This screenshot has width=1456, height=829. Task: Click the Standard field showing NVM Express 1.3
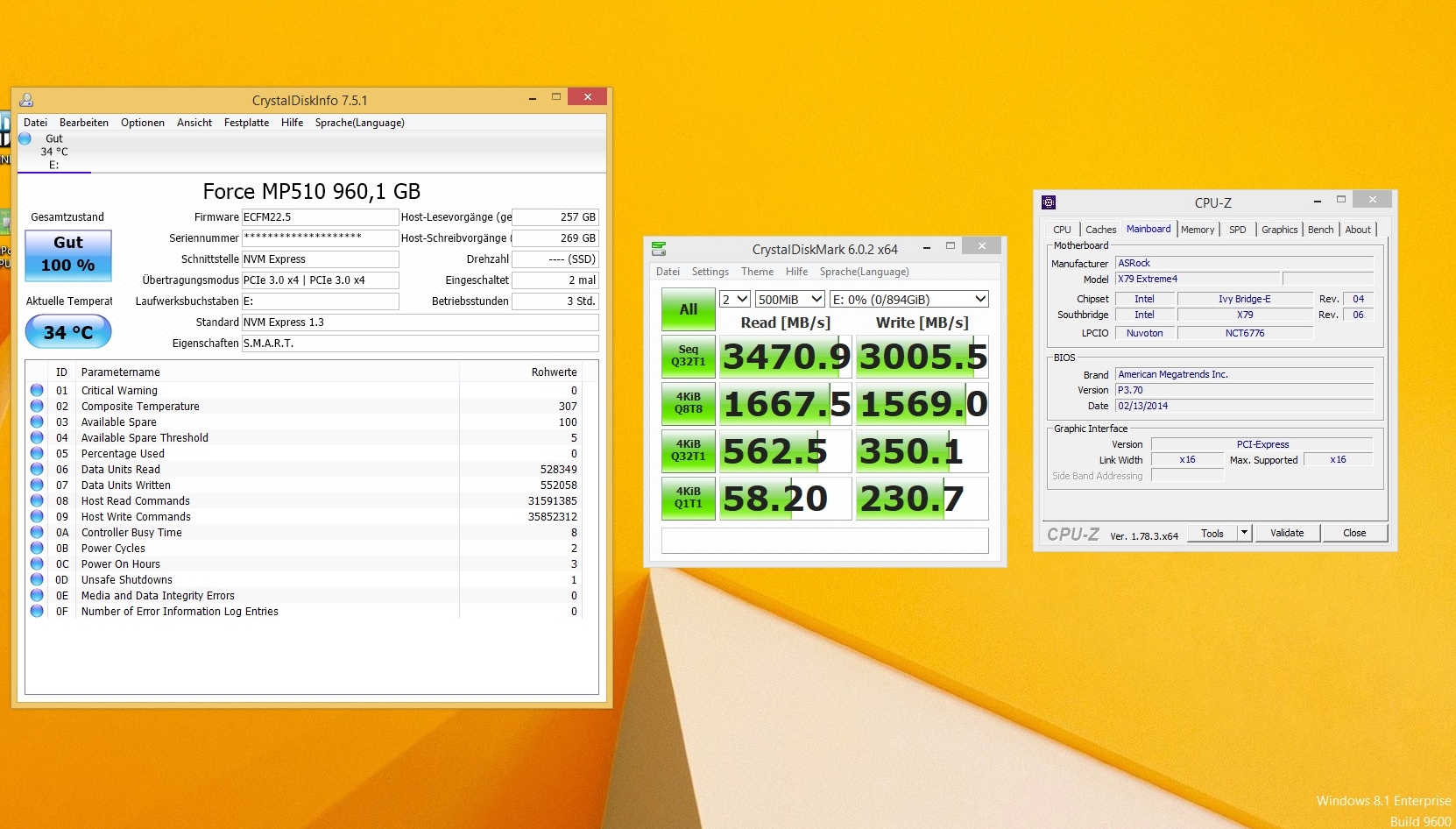[x=421, y=322]
